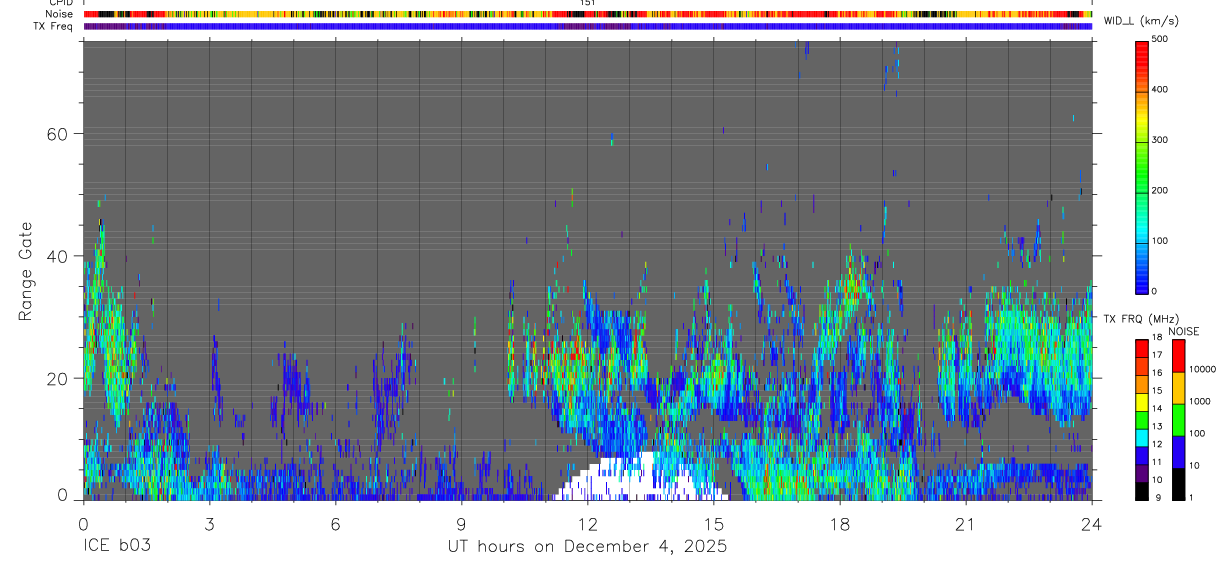
Task: Click x-axis tick label '15'
Action: [x=714, y=523]
